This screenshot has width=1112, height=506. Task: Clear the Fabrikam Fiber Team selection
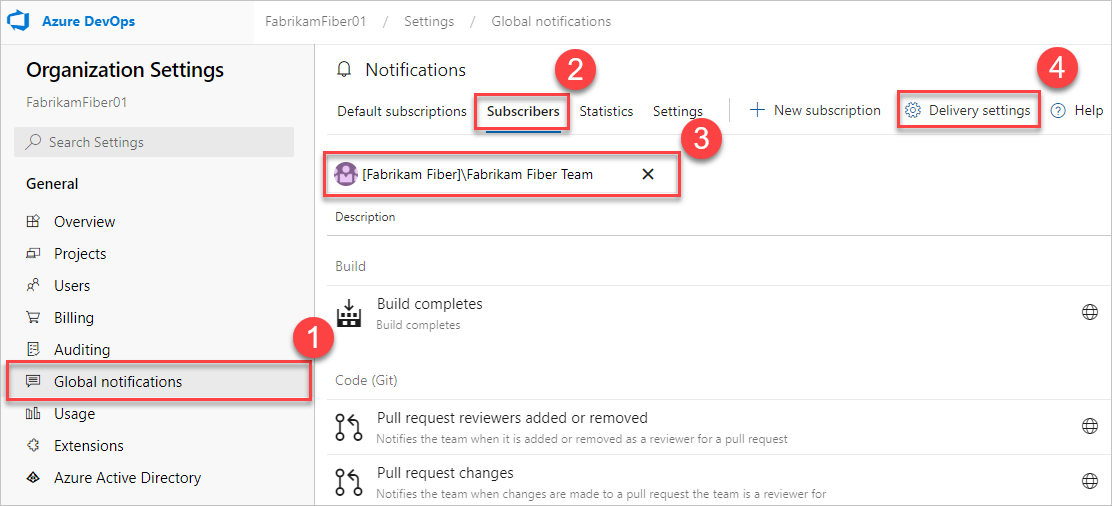coord(647,174)
